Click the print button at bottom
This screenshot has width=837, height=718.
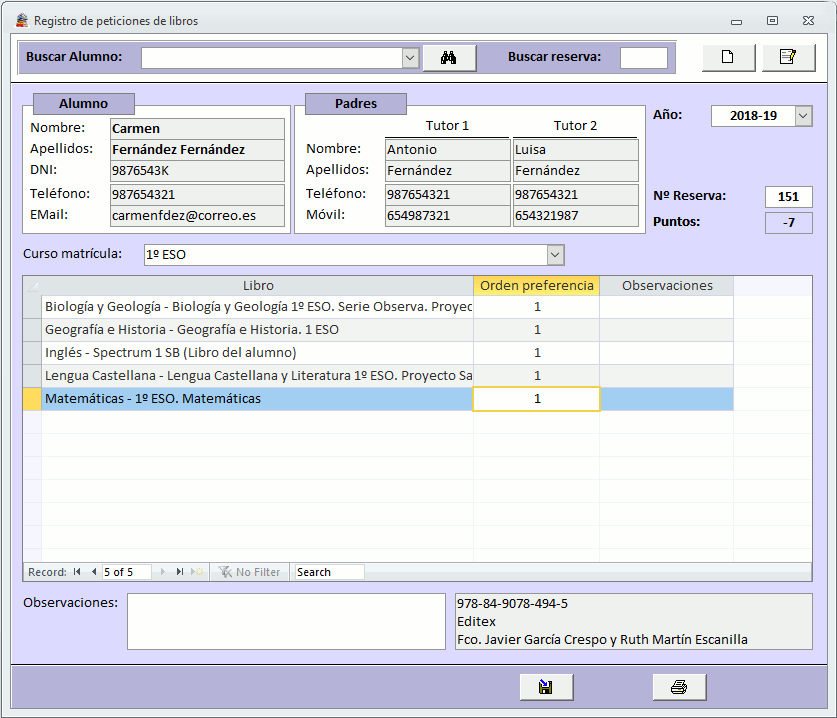click(679, 687)
